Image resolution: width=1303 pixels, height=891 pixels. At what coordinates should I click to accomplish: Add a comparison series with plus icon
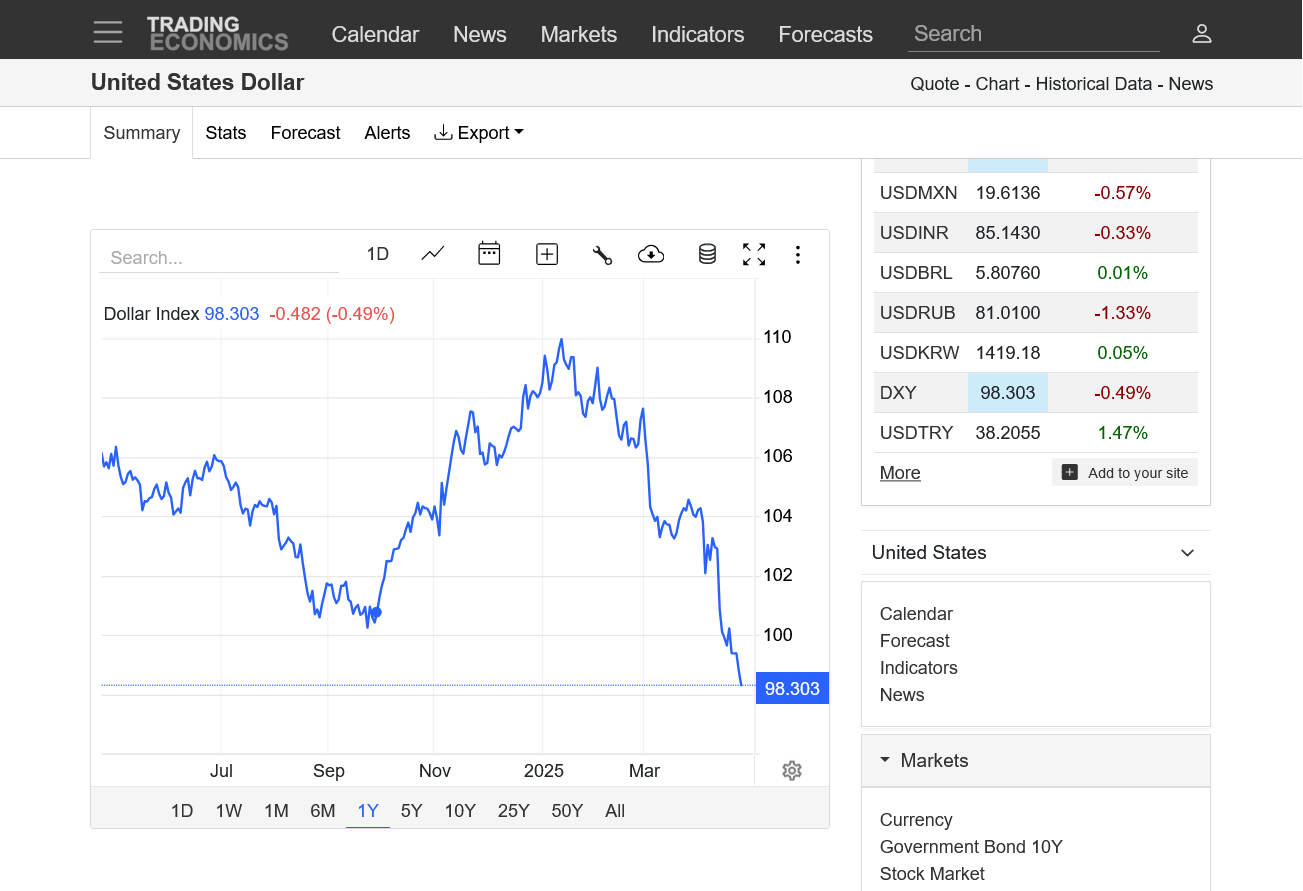click(x=547, y=254)
